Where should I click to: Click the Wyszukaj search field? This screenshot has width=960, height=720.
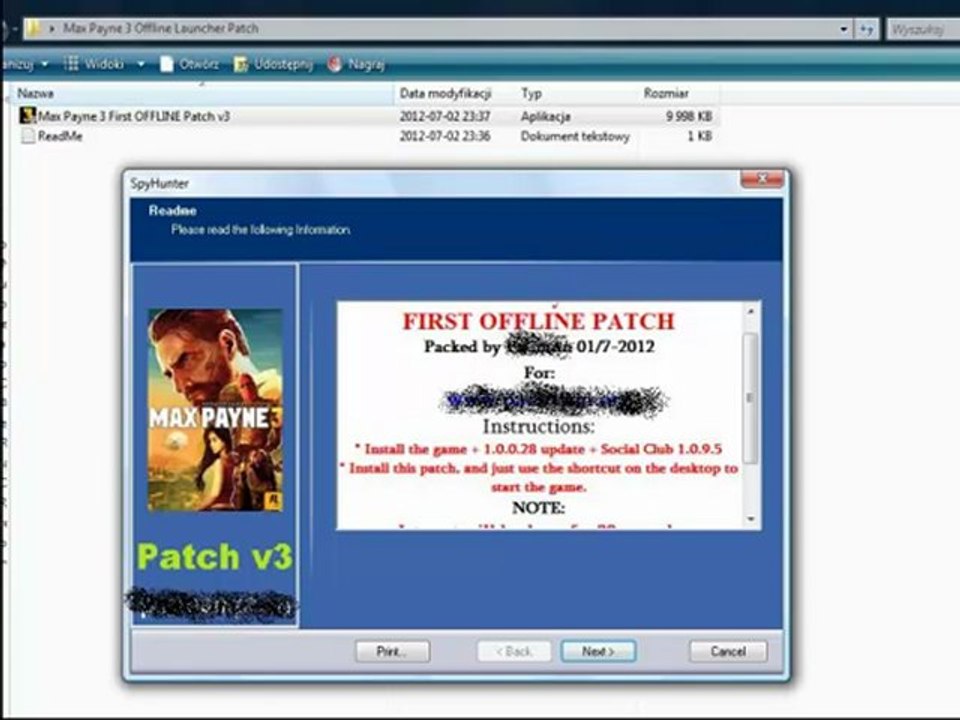pyautogui.click(x=923, y=29)
